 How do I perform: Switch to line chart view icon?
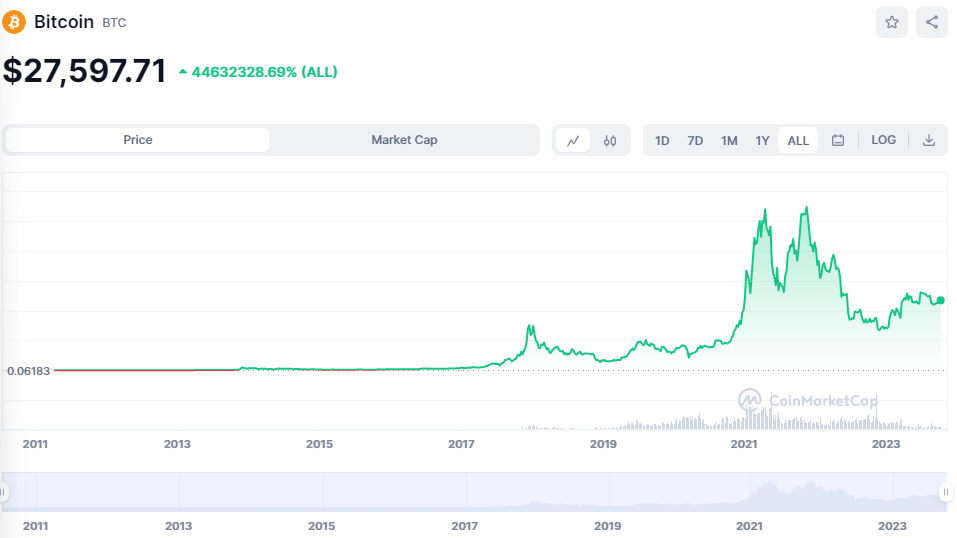(x=572, y=140)
